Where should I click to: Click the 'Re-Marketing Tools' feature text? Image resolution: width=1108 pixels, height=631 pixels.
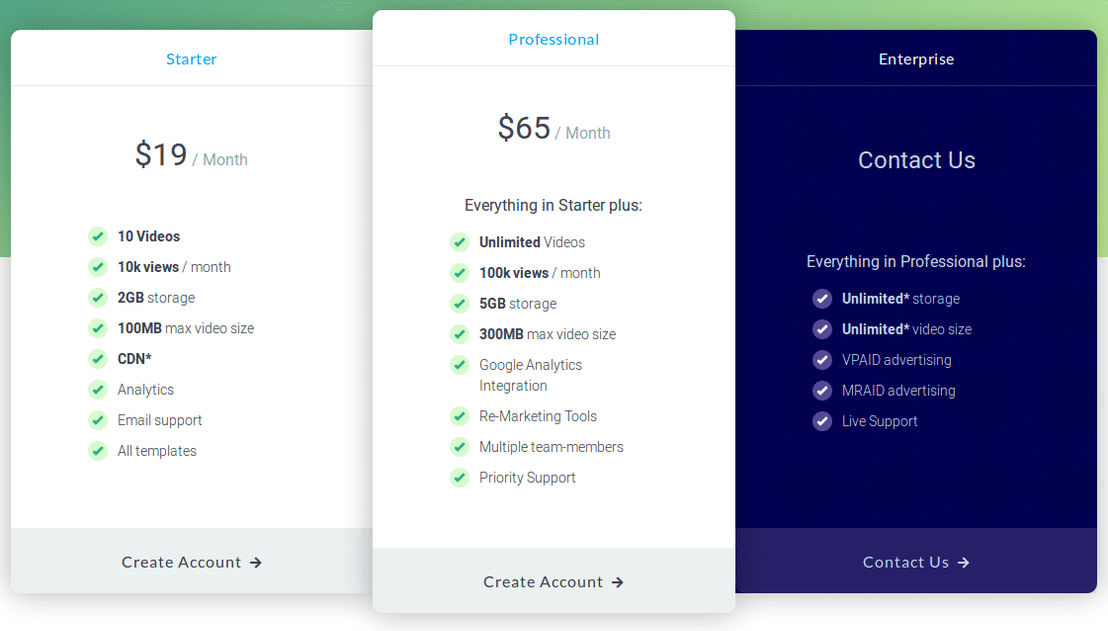538,416
